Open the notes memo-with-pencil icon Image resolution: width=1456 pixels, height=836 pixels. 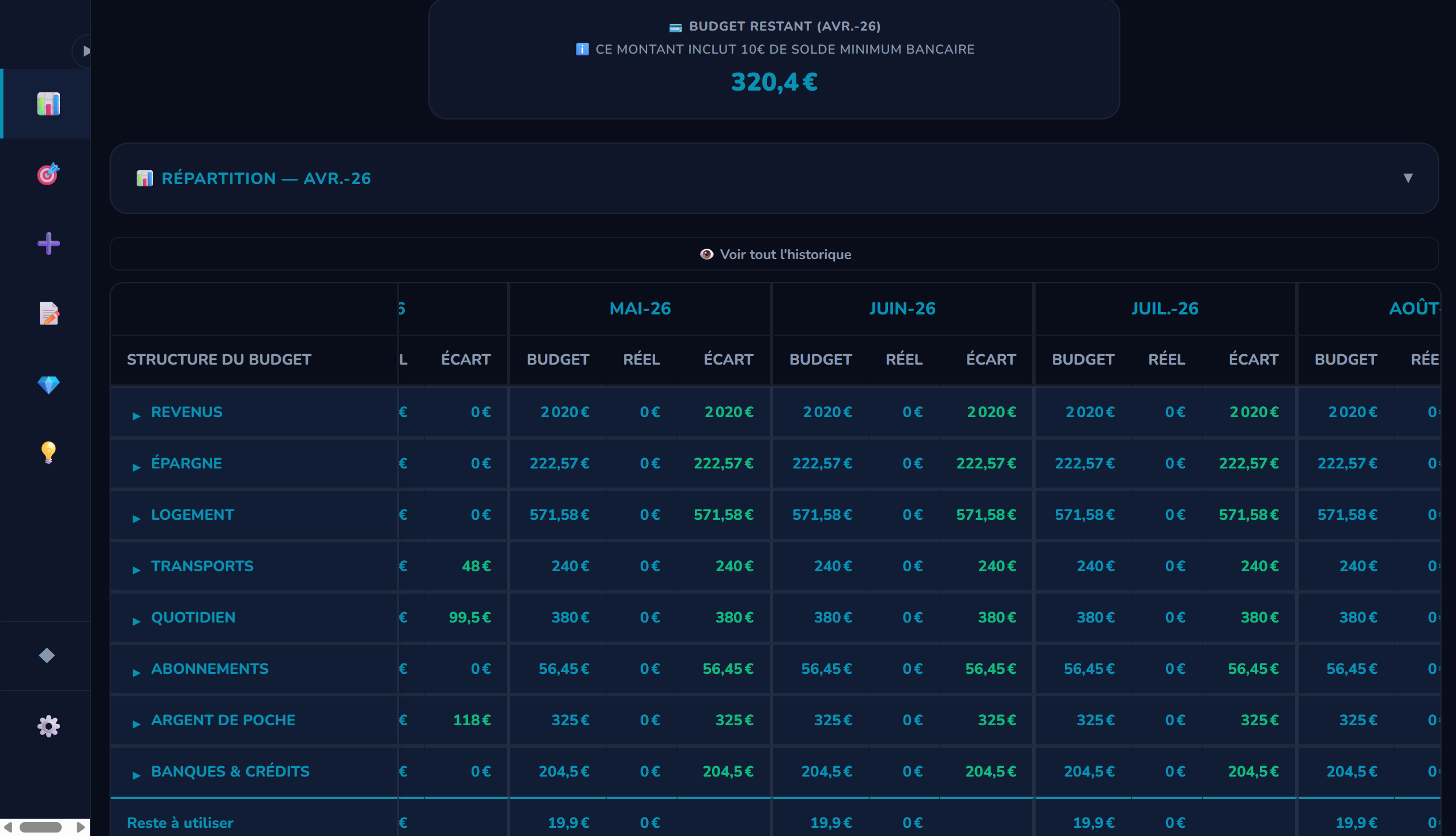click(48, 314)
